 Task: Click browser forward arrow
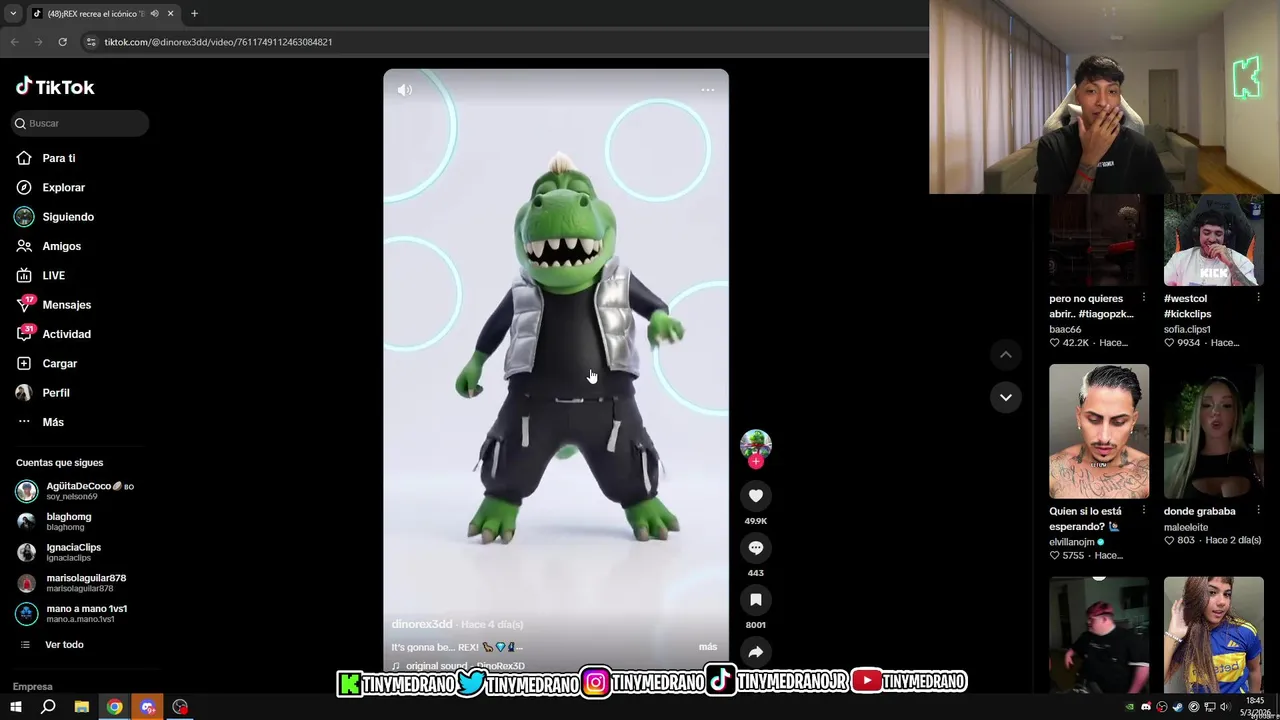click(x=38, y=42)
